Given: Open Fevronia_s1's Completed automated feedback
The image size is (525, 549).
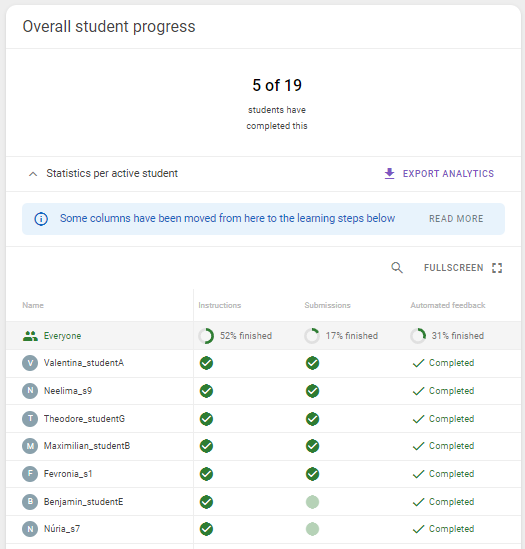Looking at the screenshot, I should click(x=443, y=474).
